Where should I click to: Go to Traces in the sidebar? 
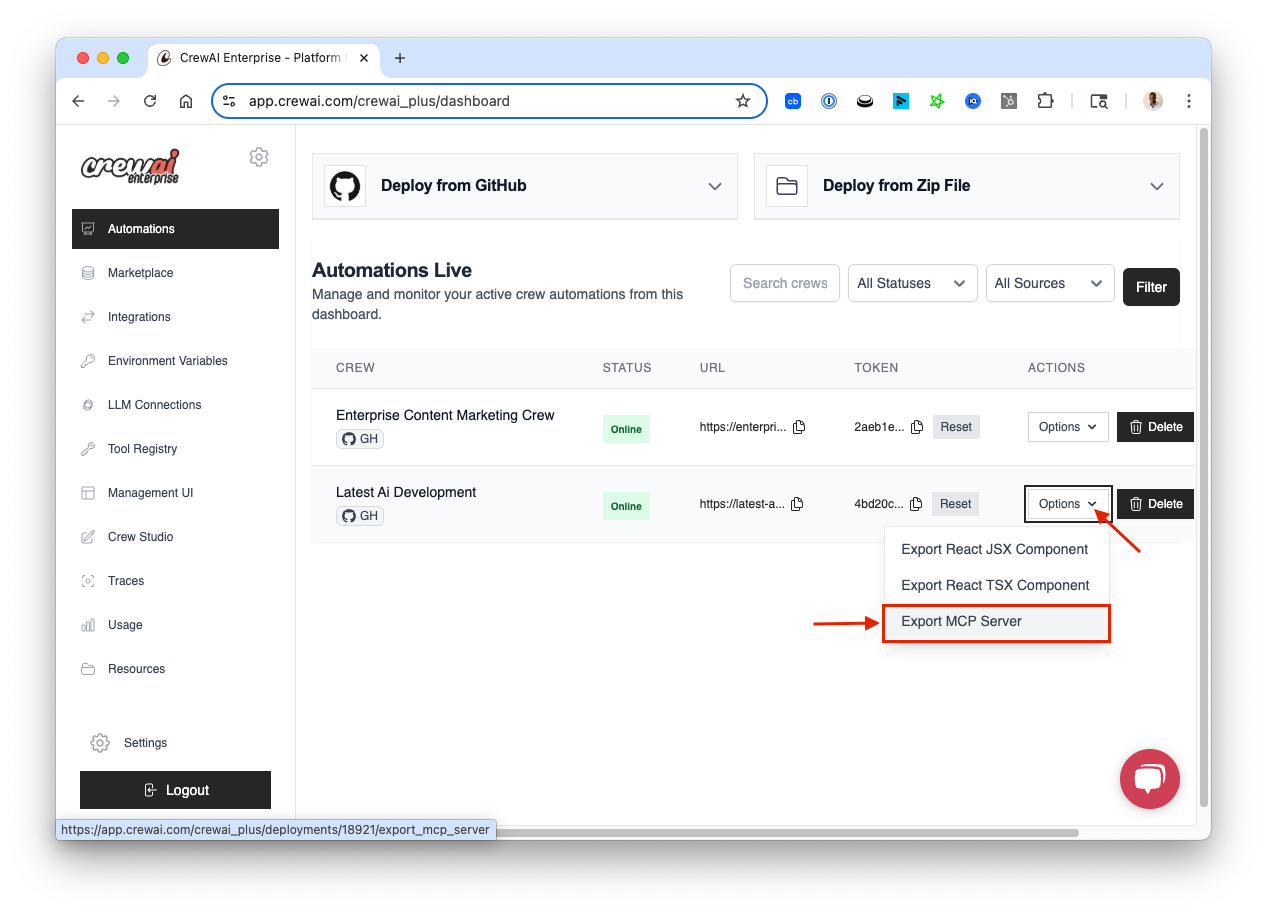(126, 581)
